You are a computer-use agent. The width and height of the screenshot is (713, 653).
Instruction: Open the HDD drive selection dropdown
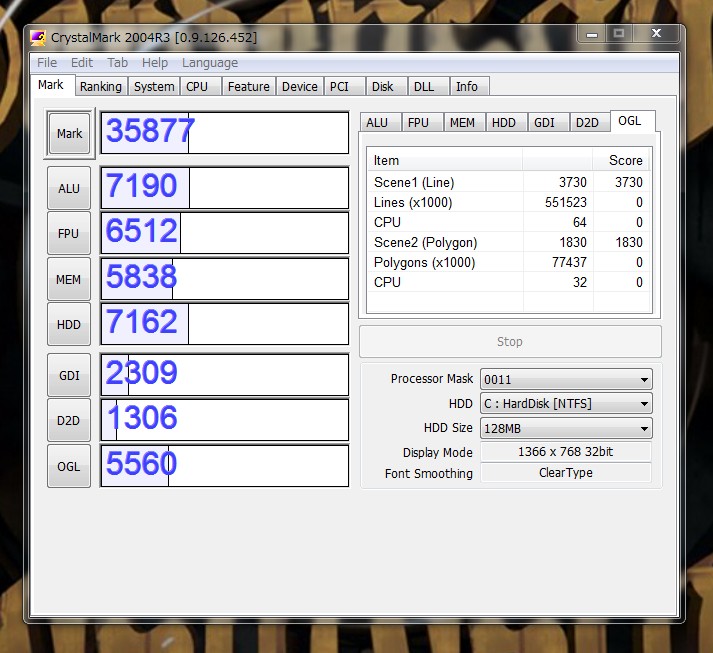point(566,403)
